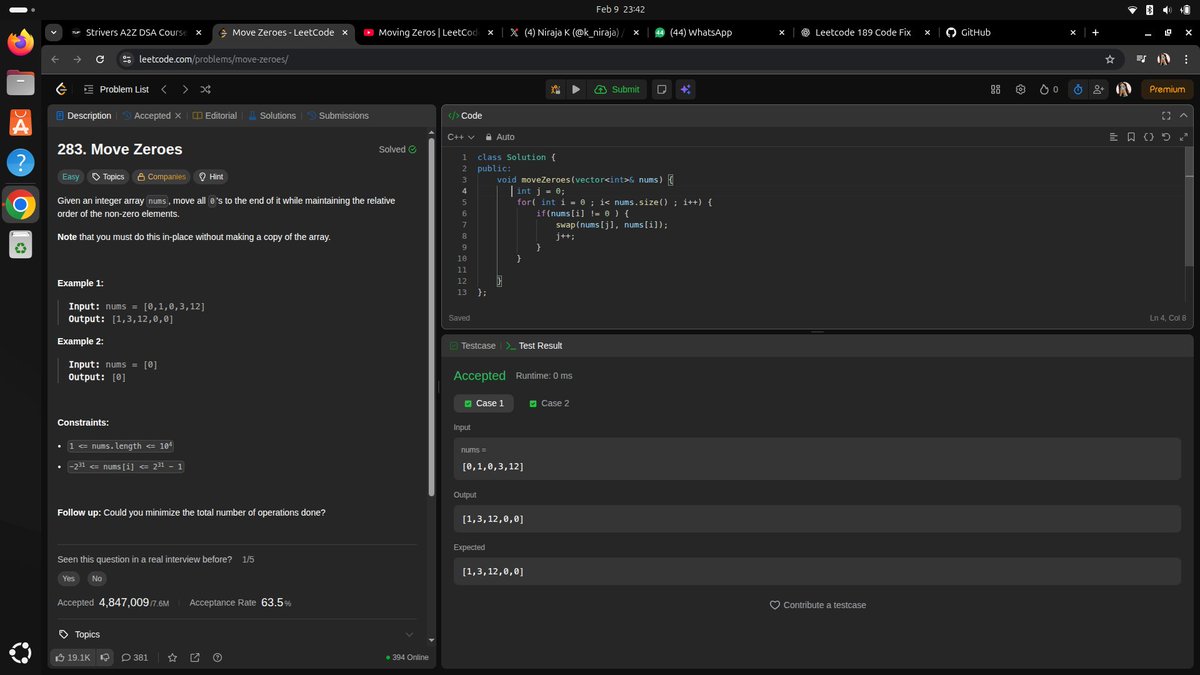Image resolution: width=1200 pixels, height=675 pixels.
Task: Open the 381 comments icon
Action: [135, 657]
